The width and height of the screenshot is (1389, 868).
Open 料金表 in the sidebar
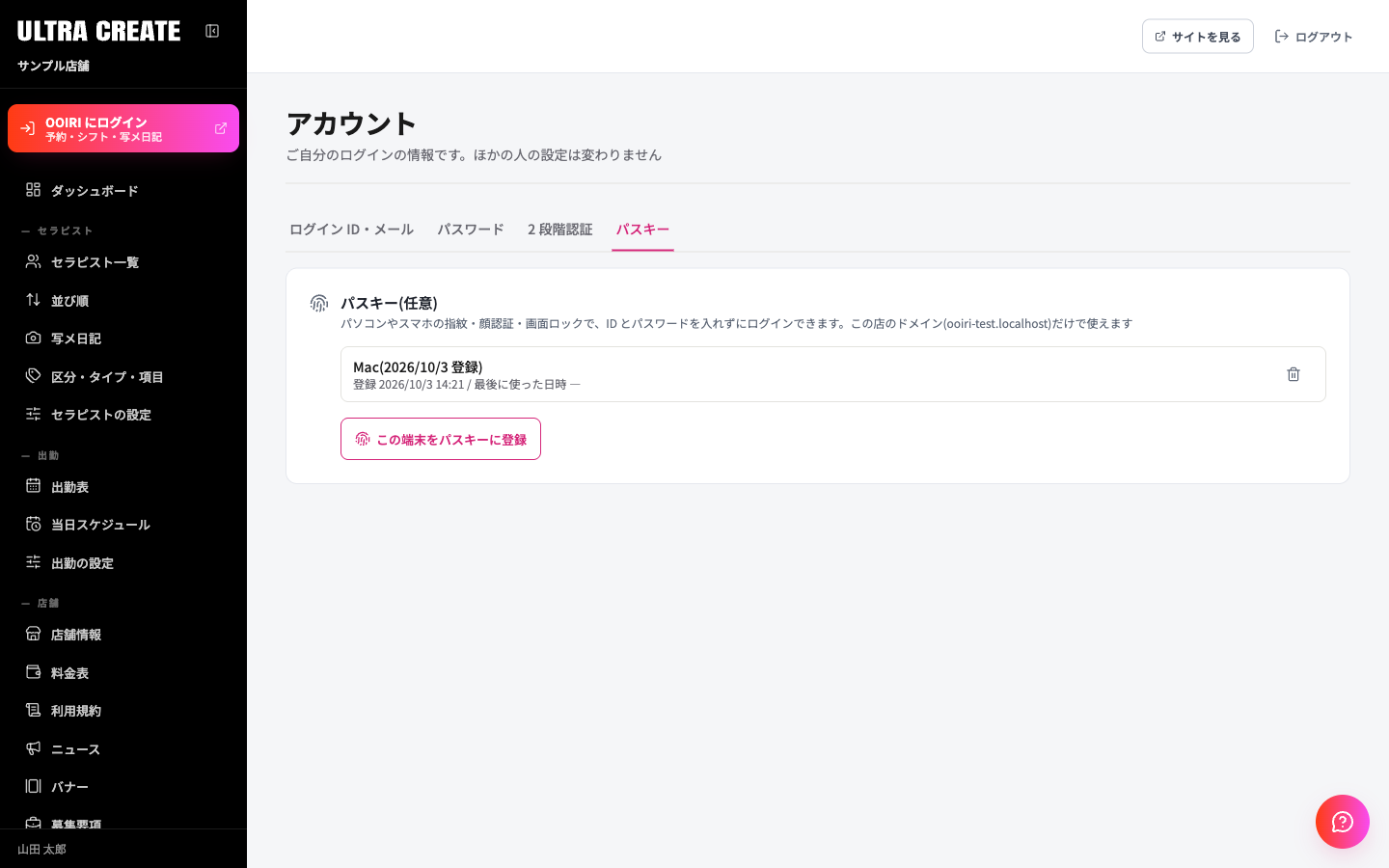123,673
